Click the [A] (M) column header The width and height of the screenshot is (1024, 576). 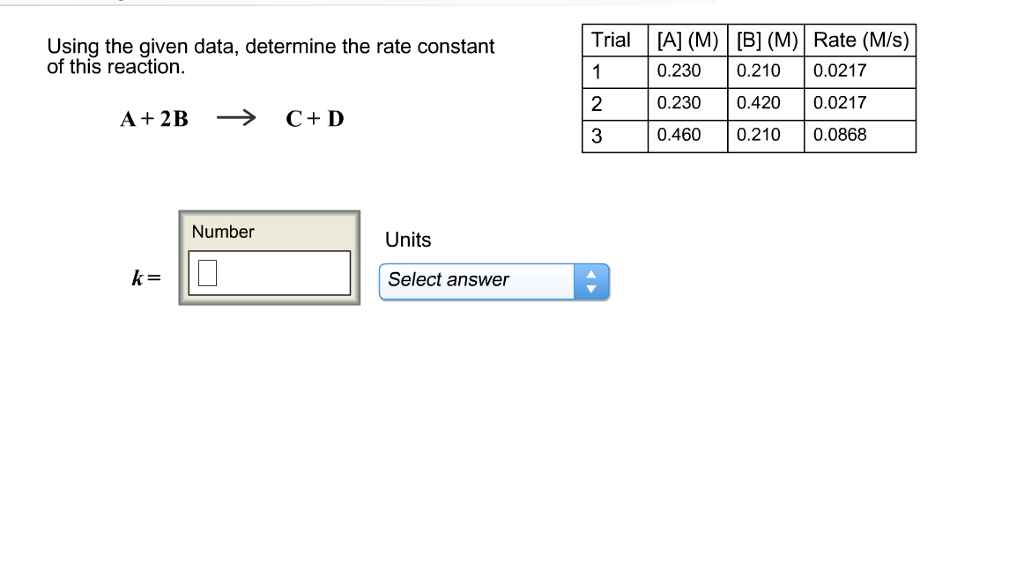687,40
